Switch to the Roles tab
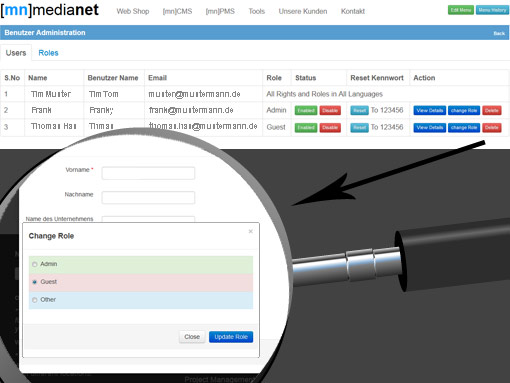 (48, 53)
